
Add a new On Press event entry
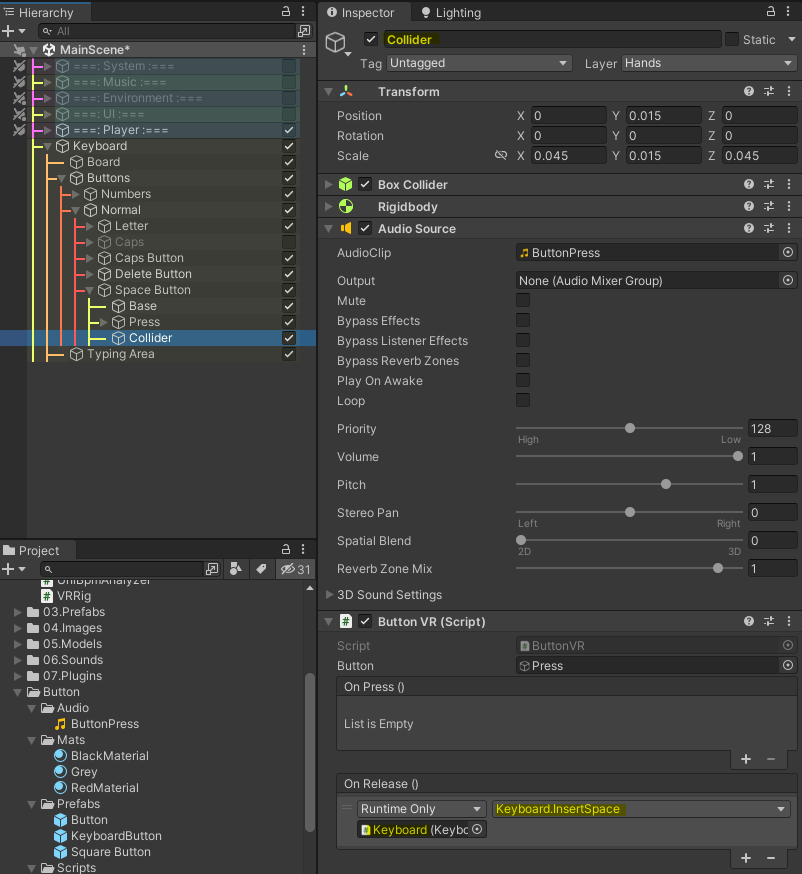coord(746,759)
